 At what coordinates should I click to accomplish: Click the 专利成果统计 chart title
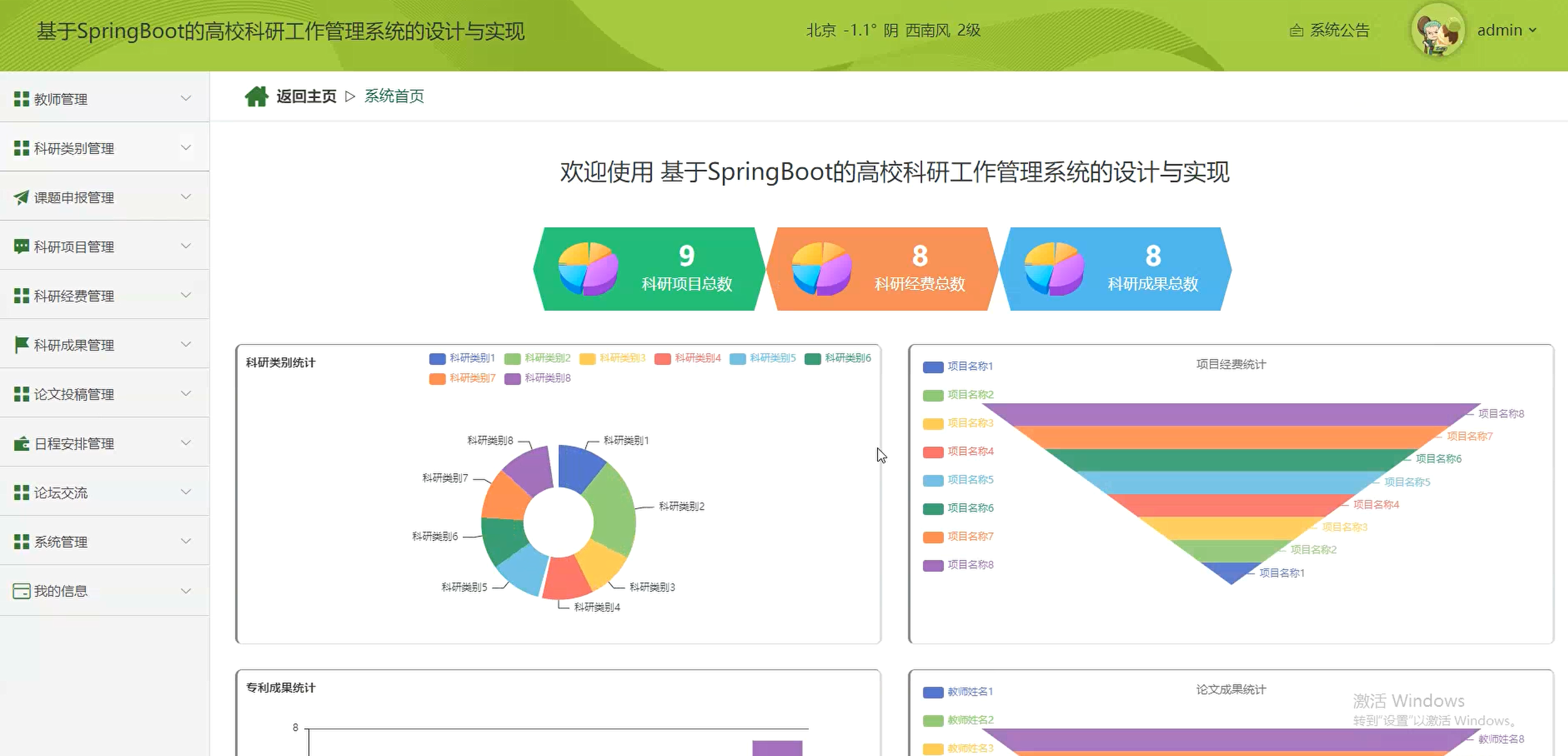281,688
